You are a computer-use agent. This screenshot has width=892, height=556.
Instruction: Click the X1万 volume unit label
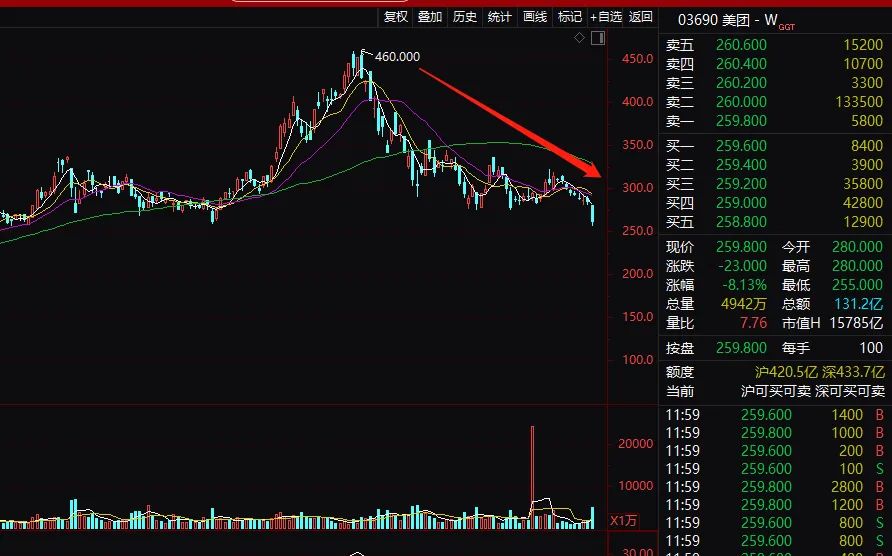pyautogui.click(x=623, y=521)
